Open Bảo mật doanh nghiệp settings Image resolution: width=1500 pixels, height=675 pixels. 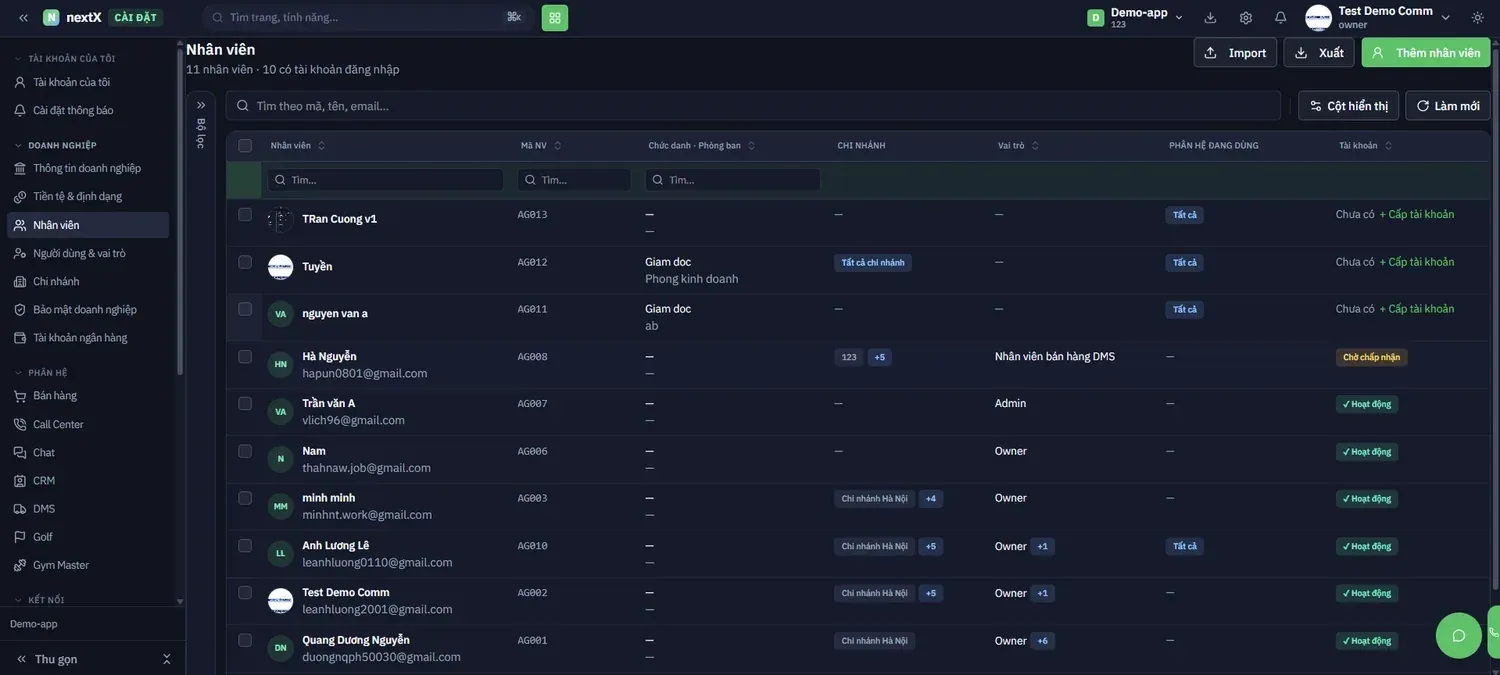(88, 310)
